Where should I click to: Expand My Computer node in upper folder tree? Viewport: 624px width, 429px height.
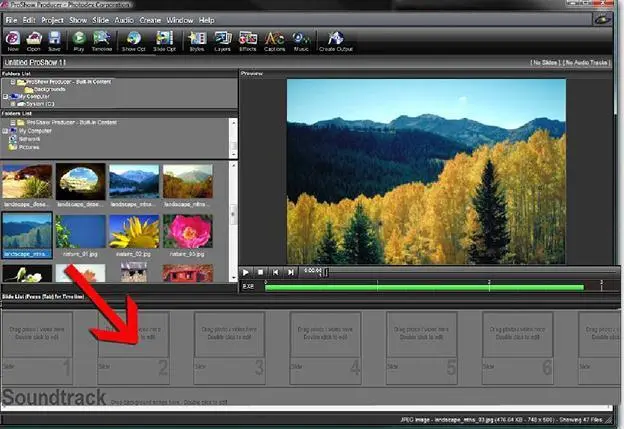coord(5,96)
